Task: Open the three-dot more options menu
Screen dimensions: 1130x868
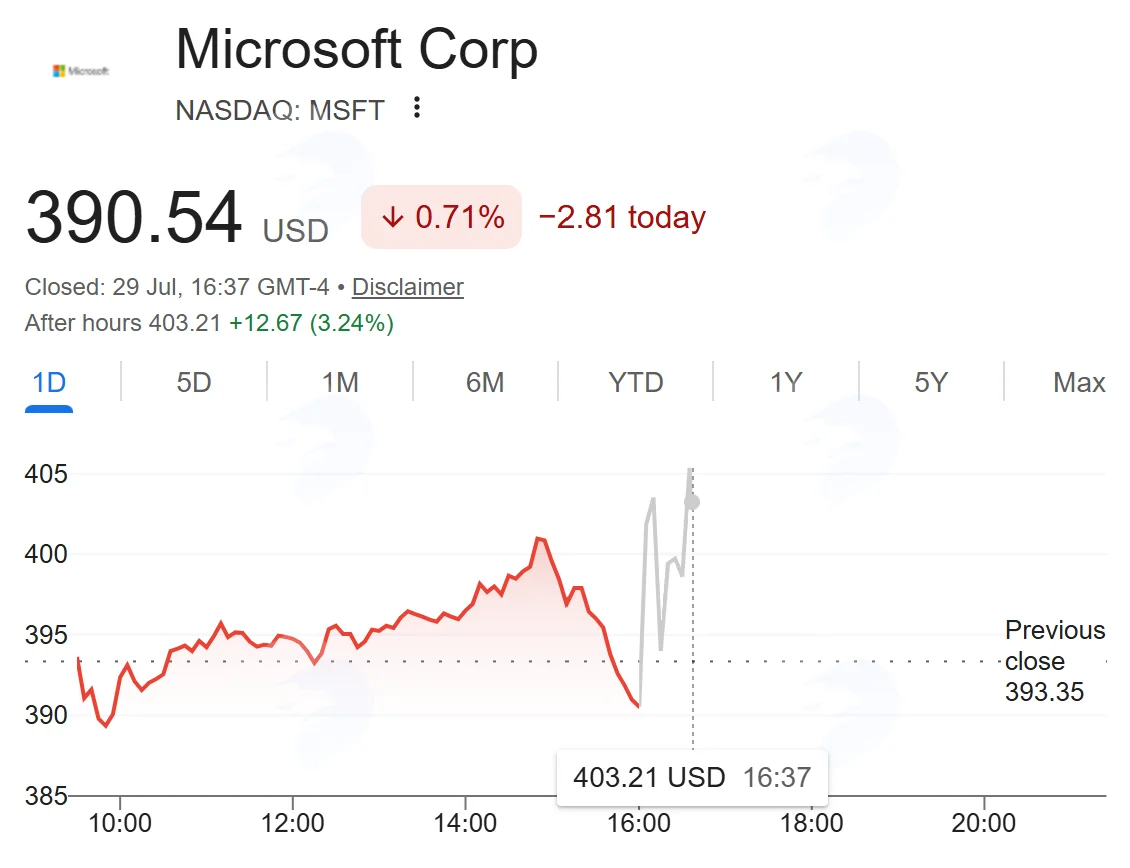Action: (417, 108)
